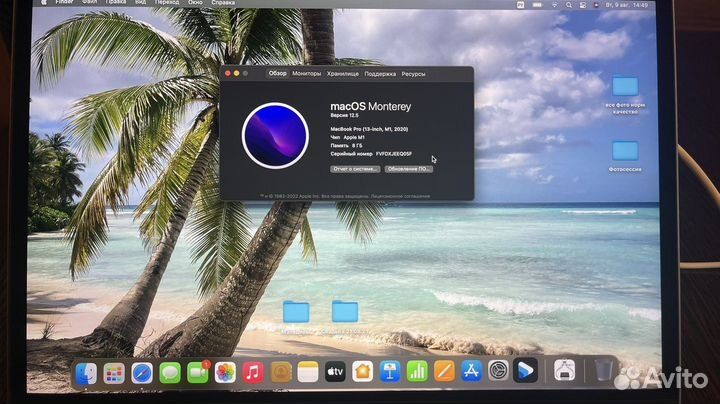Open Numbers from the Dock
The height and width of the screenshot is (404, 720).
(417, 371)
